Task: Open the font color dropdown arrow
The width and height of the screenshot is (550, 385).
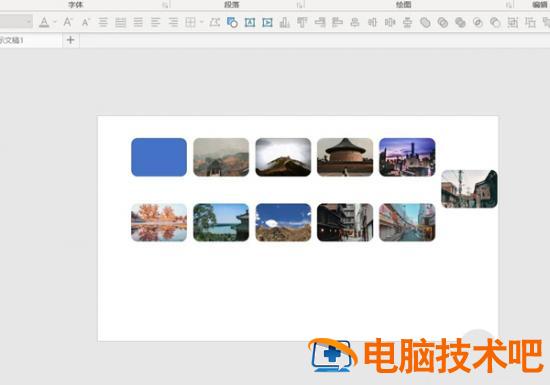Action: click(55, 22)
